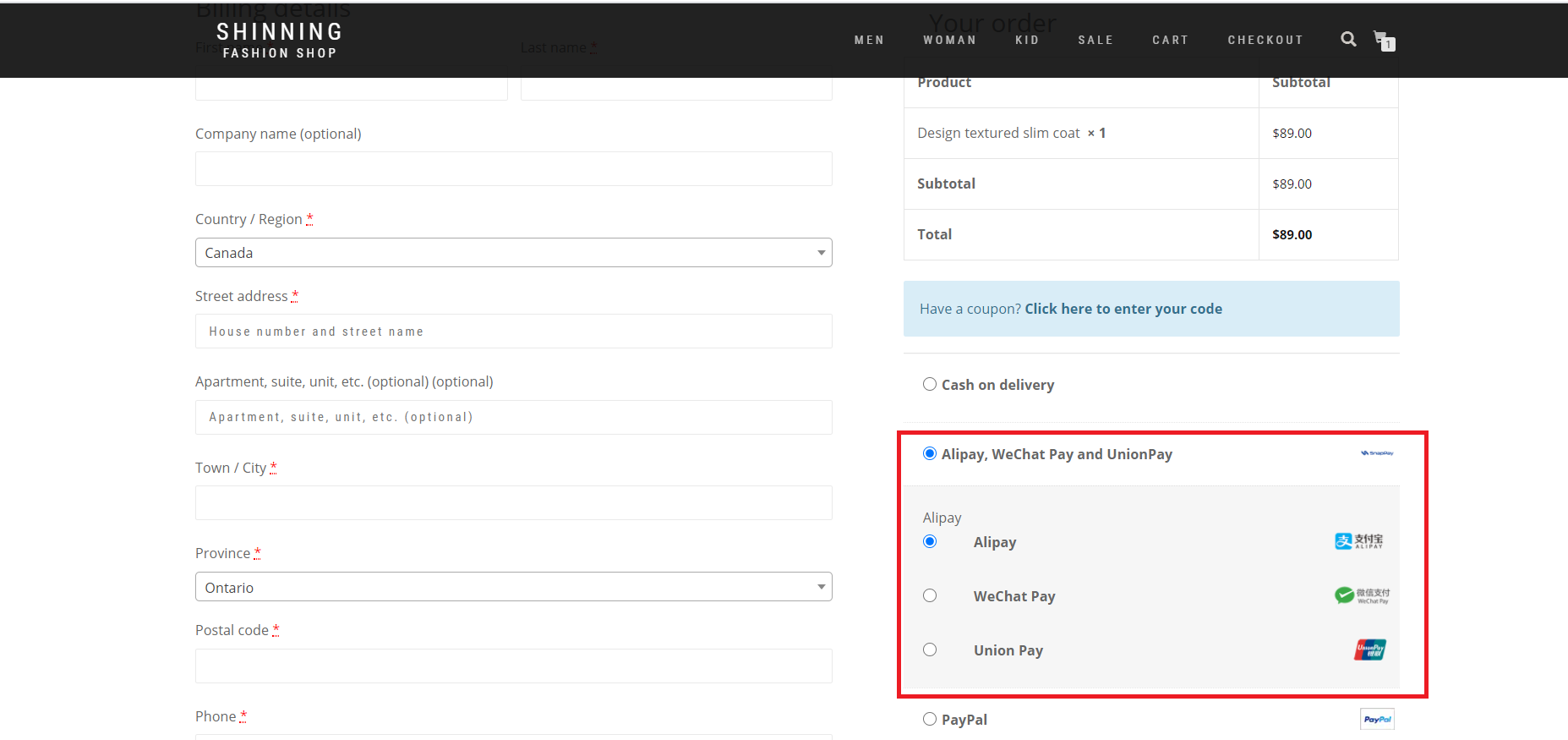This screenshot has width=1568, height=740.
Task: Click the Design textured slim coat product text
Action: pos(998,133)
